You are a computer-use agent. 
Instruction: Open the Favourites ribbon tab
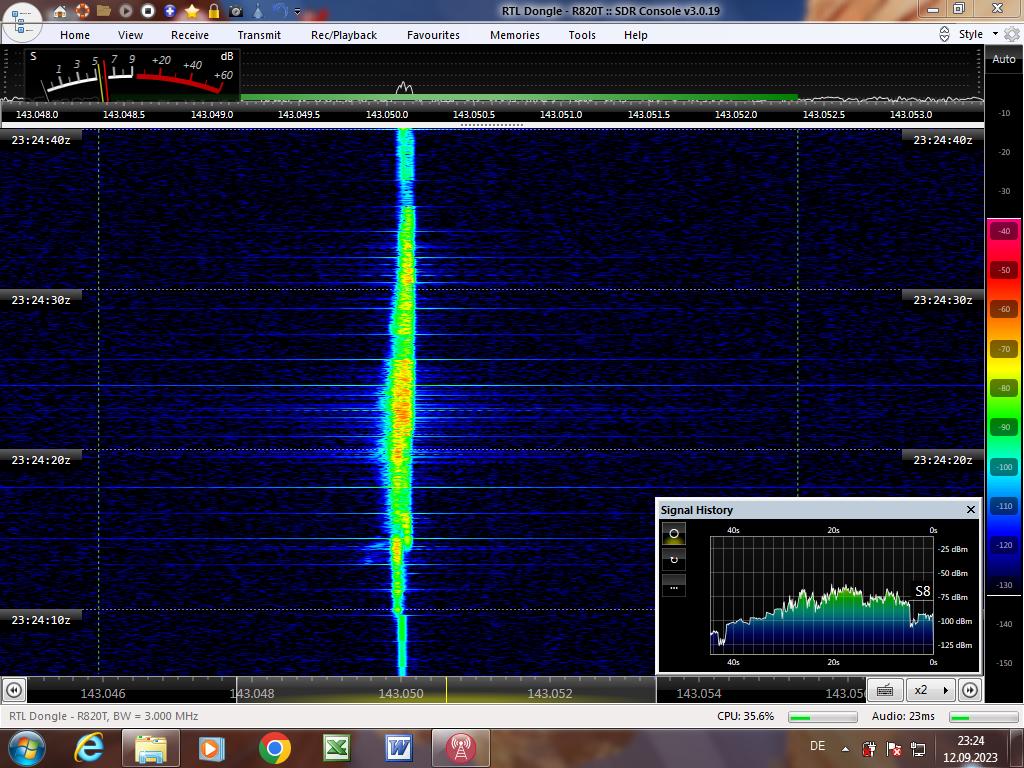433,35
